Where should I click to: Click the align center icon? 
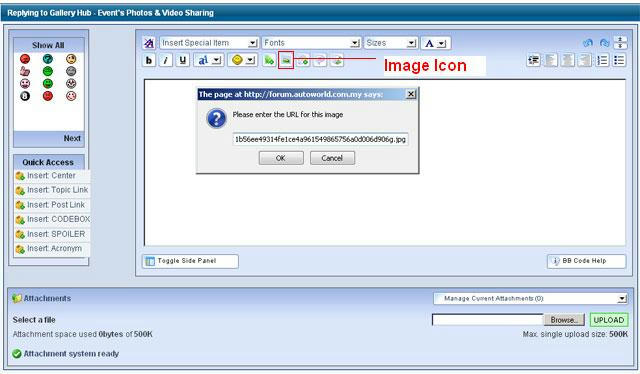point(568,60)
